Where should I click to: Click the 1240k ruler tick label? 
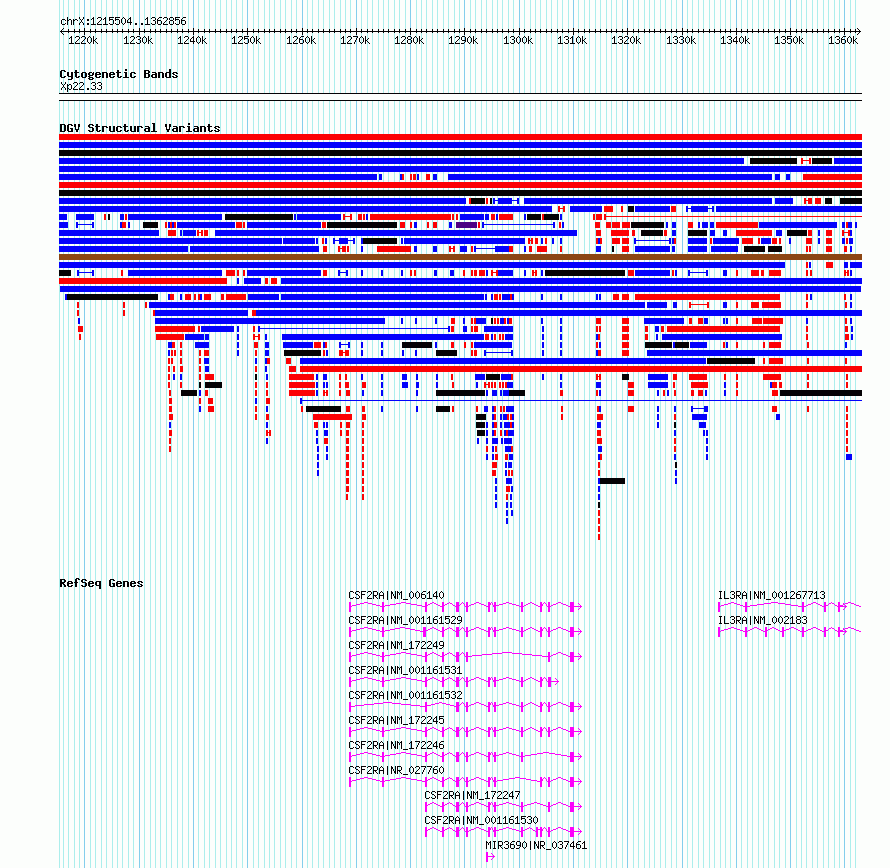[192, 40]
